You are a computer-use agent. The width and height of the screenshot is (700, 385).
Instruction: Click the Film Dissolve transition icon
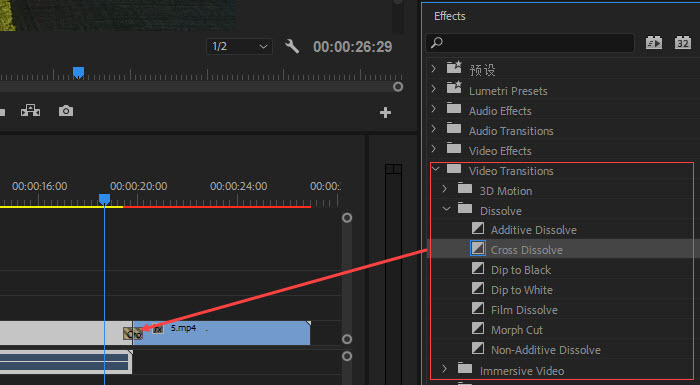478,308
